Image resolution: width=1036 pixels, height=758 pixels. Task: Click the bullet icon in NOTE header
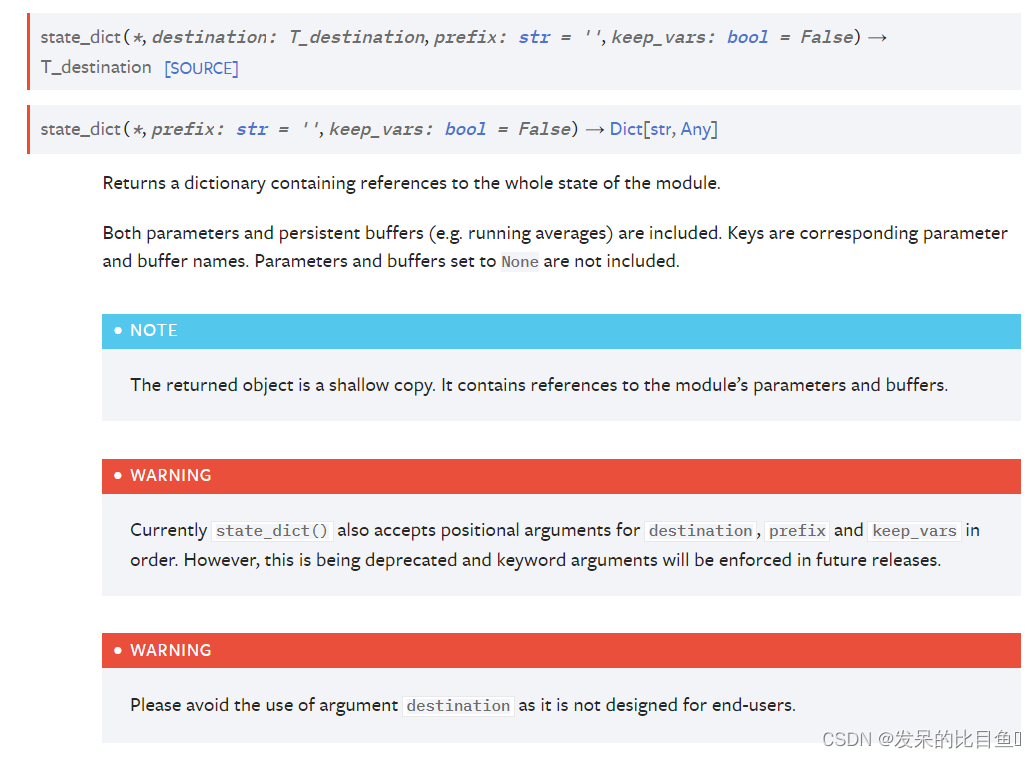click(x=118, y=331)
